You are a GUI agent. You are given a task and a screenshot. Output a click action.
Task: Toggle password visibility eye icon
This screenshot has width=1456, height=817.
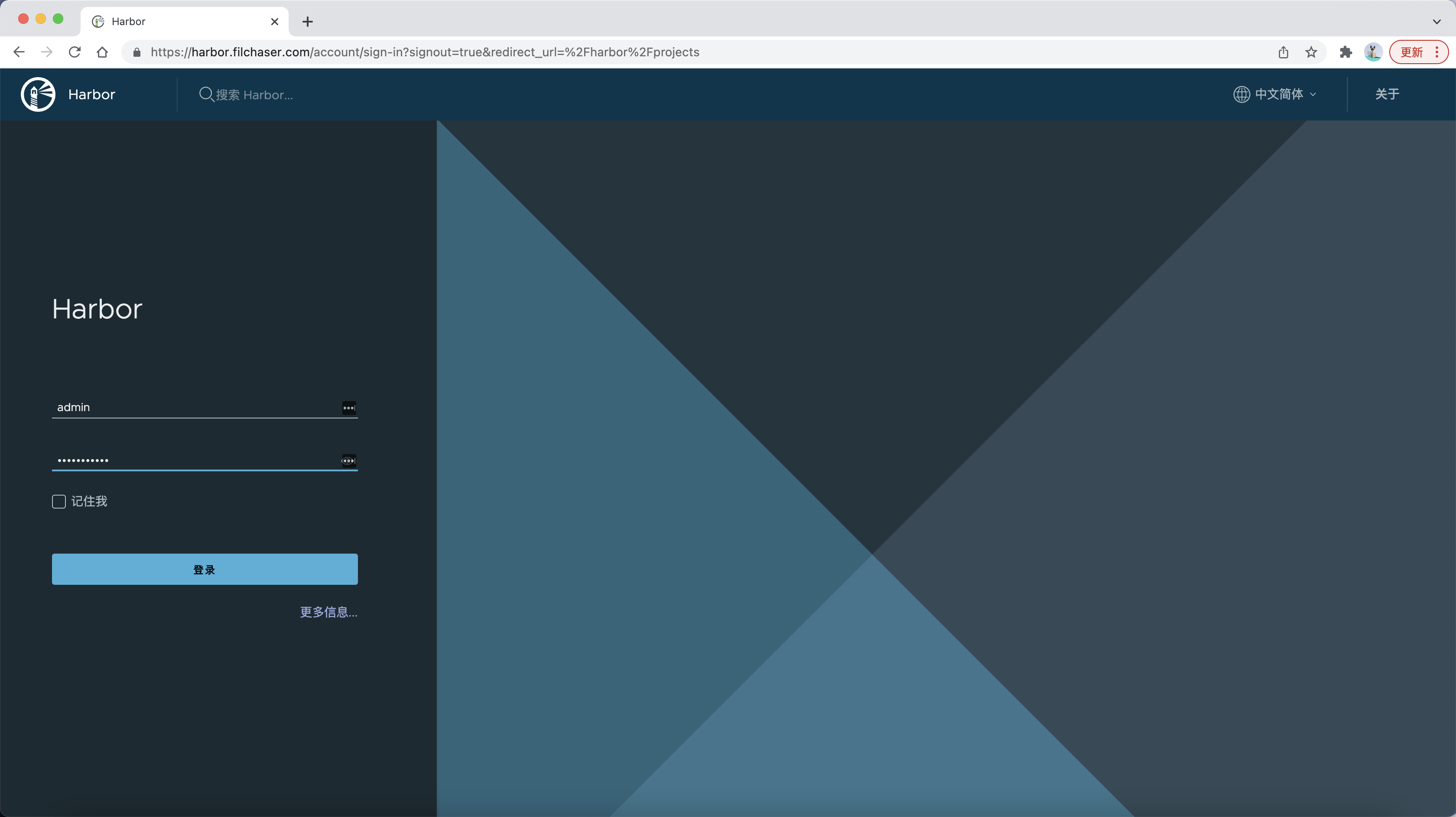coord(348,460)
